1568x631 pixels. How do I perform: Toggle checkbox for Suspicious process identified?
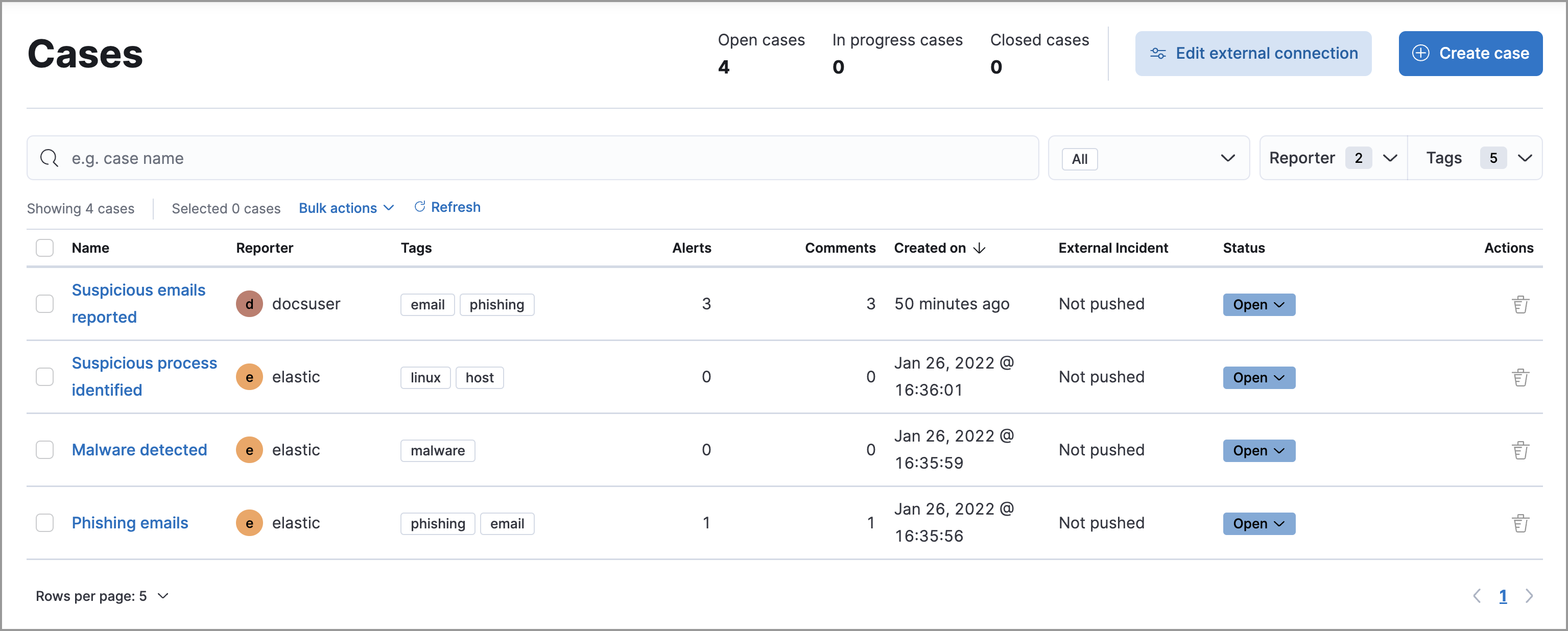(x=45, y=377)
